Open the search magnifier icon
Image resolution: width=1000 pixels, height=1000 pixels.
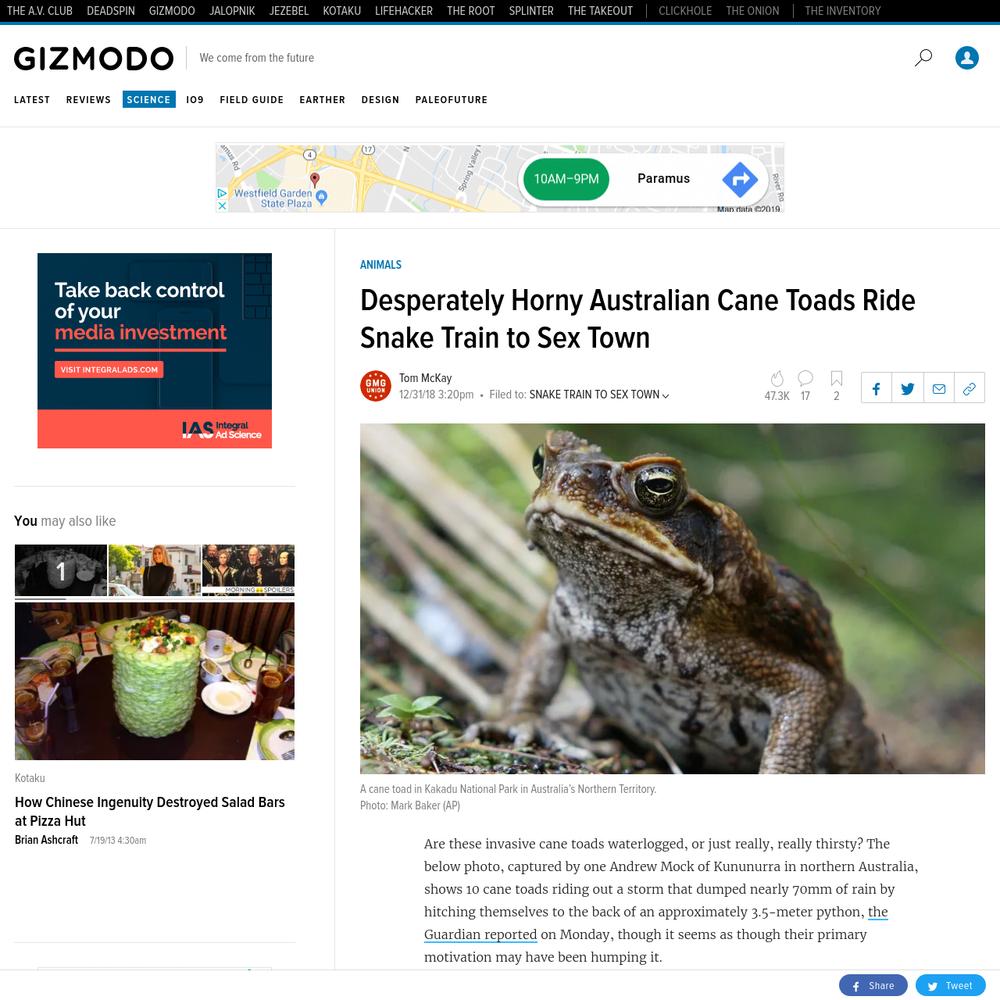(x=923, y=58)
